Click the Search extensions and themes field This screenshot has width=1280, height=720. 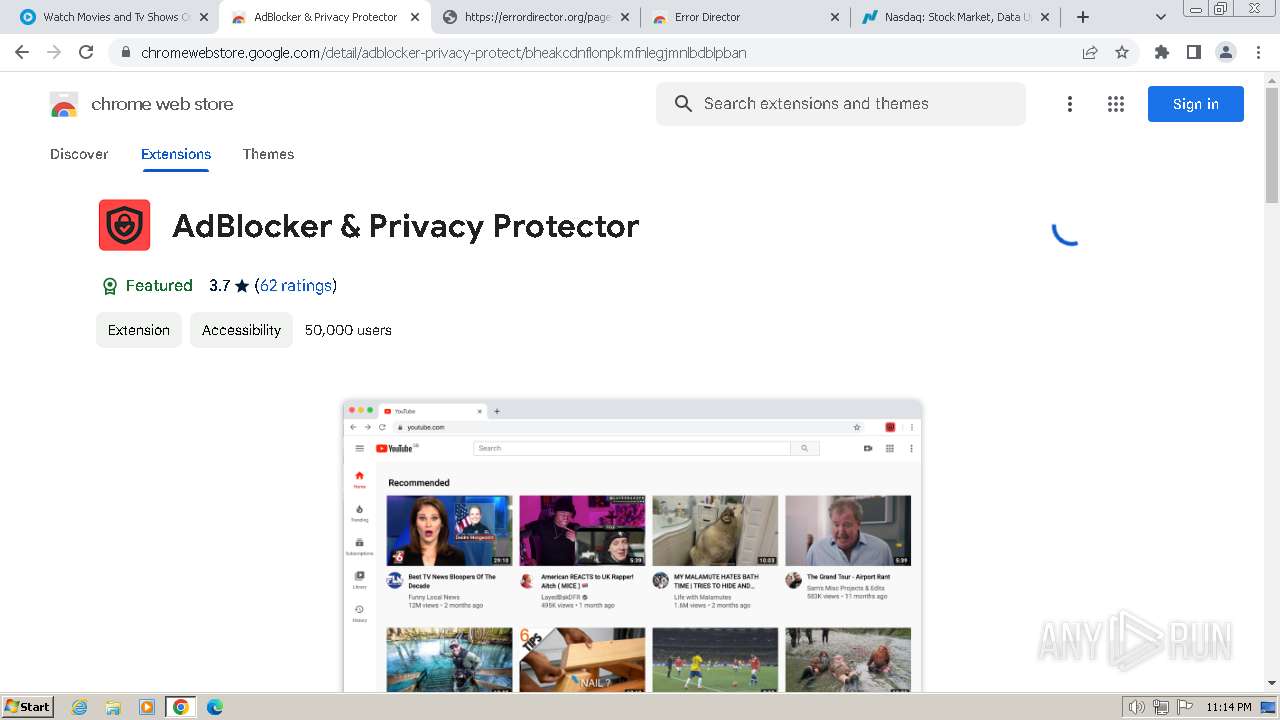pos(841,104)
